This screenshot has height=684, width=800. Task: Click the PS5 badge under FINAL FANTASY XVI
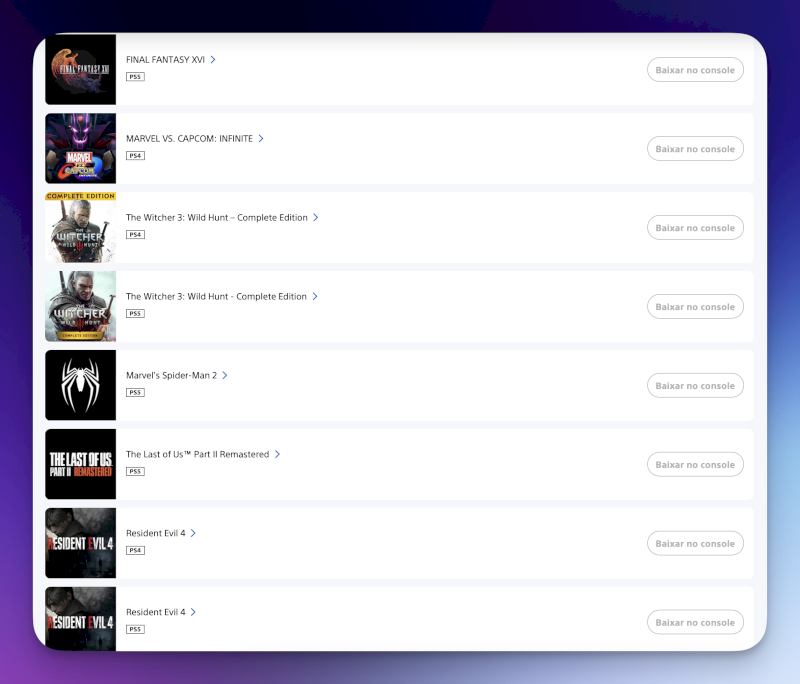135,77
